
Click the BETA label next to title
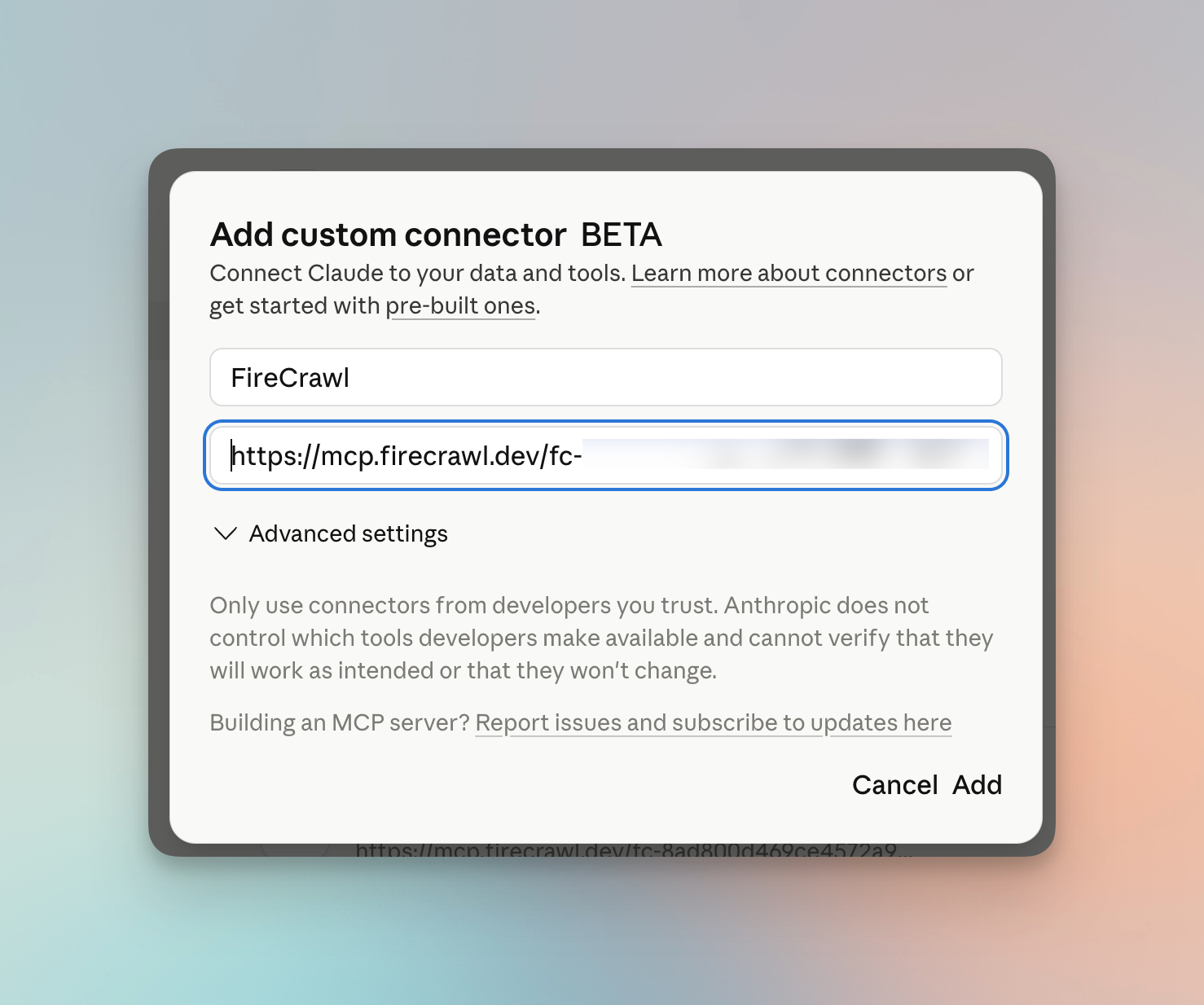[622, 235]
